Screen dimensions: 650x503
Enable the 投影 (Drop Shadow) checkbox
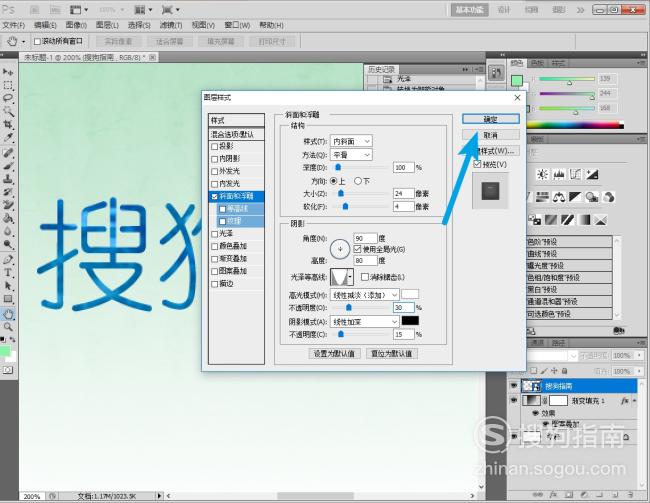(214, 146)
